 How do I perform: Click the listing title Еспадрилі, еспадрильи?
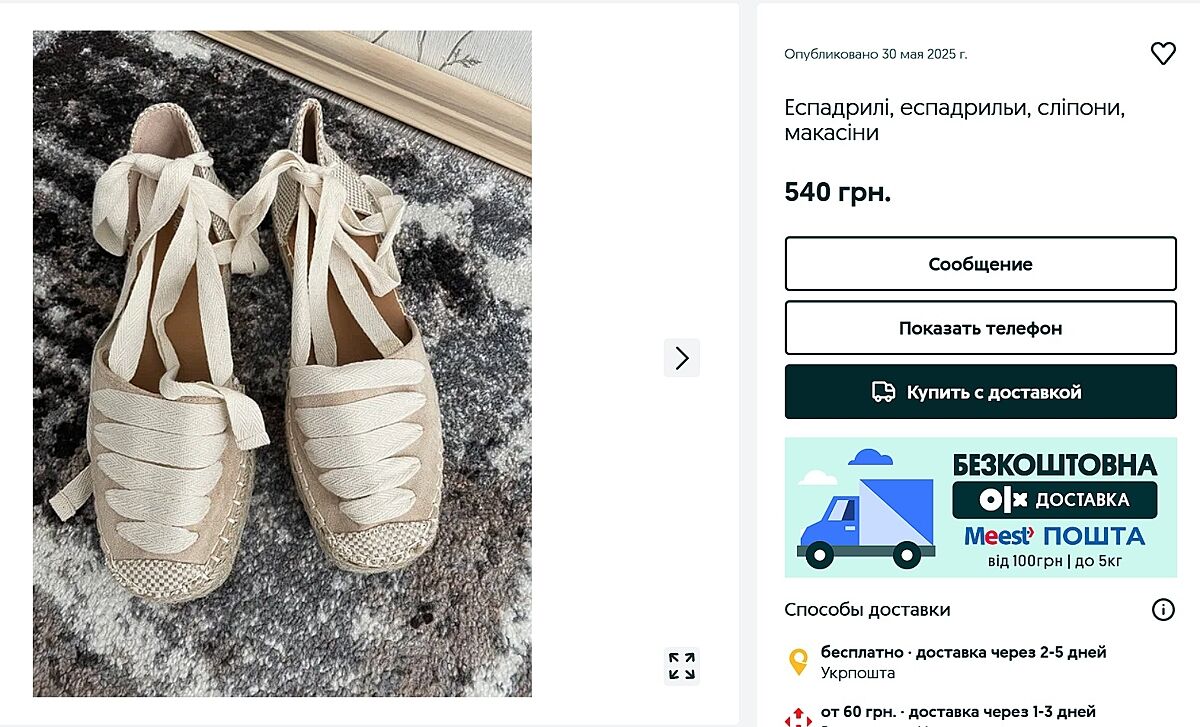coord(954,120)
